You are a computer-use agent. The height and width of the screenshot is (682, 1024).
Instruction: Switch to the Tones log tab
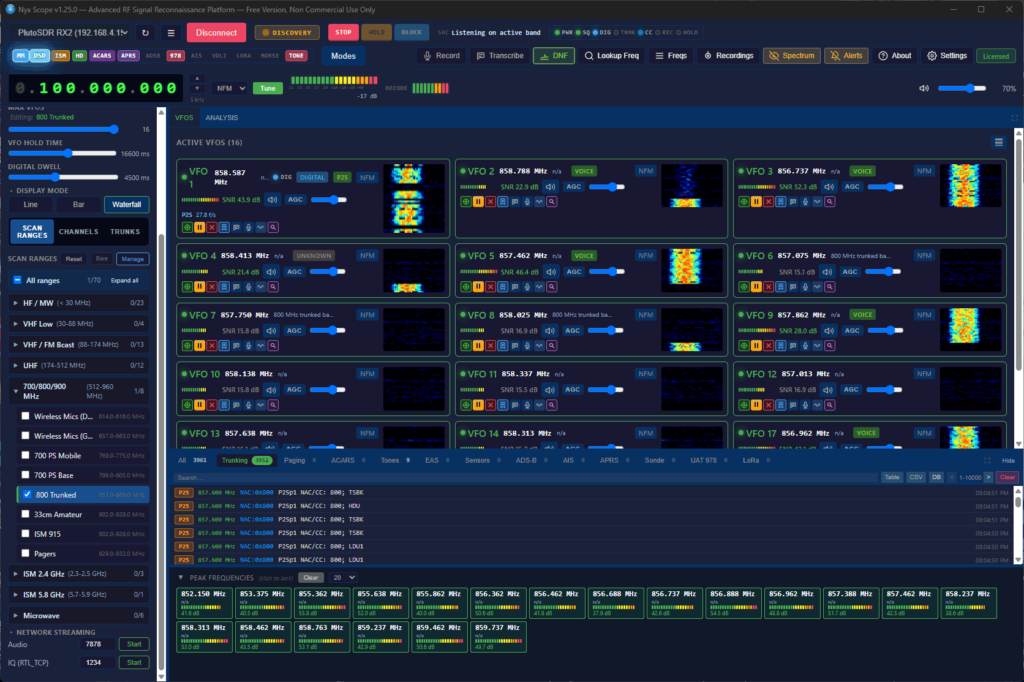click(x=395, y=461)
